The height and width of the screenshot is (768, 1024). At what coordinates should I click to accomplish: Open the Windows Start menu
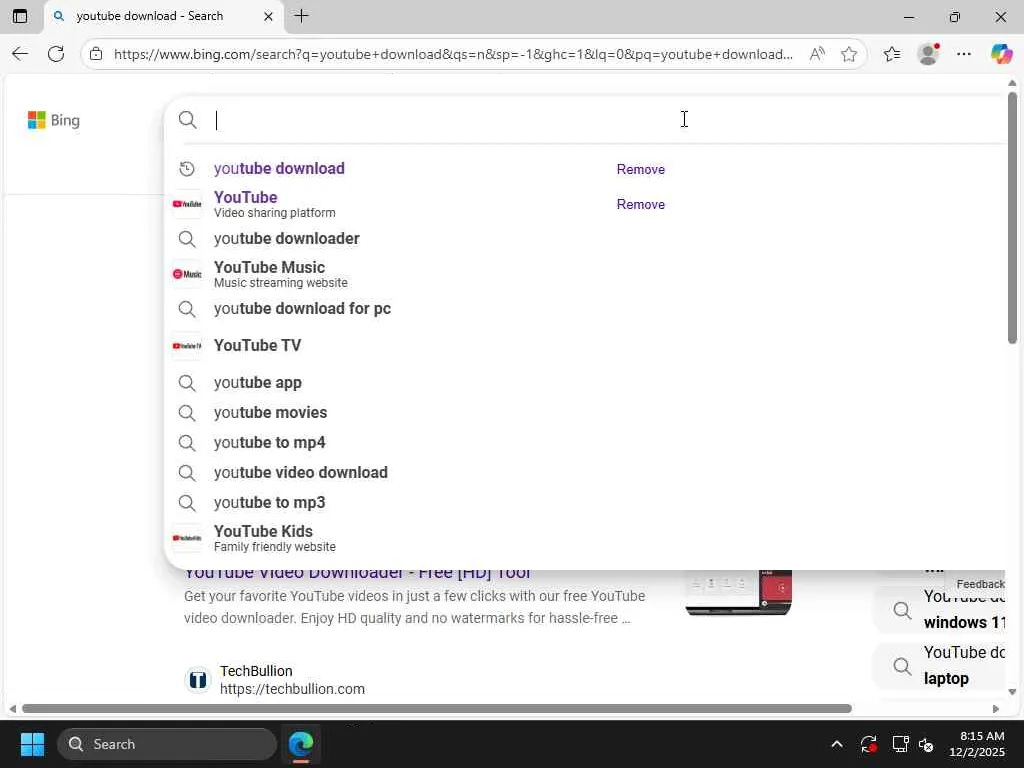click(x=32, y=744)
